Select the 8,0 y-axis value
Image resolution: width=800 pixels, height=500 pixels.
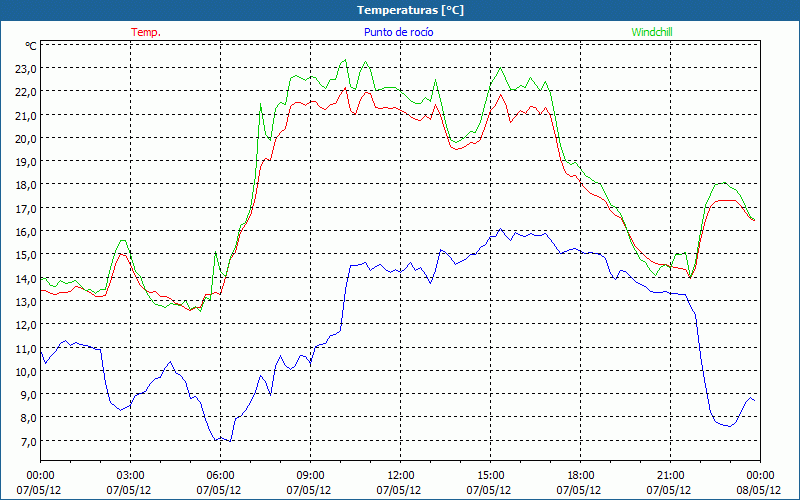tap(29, 418)
